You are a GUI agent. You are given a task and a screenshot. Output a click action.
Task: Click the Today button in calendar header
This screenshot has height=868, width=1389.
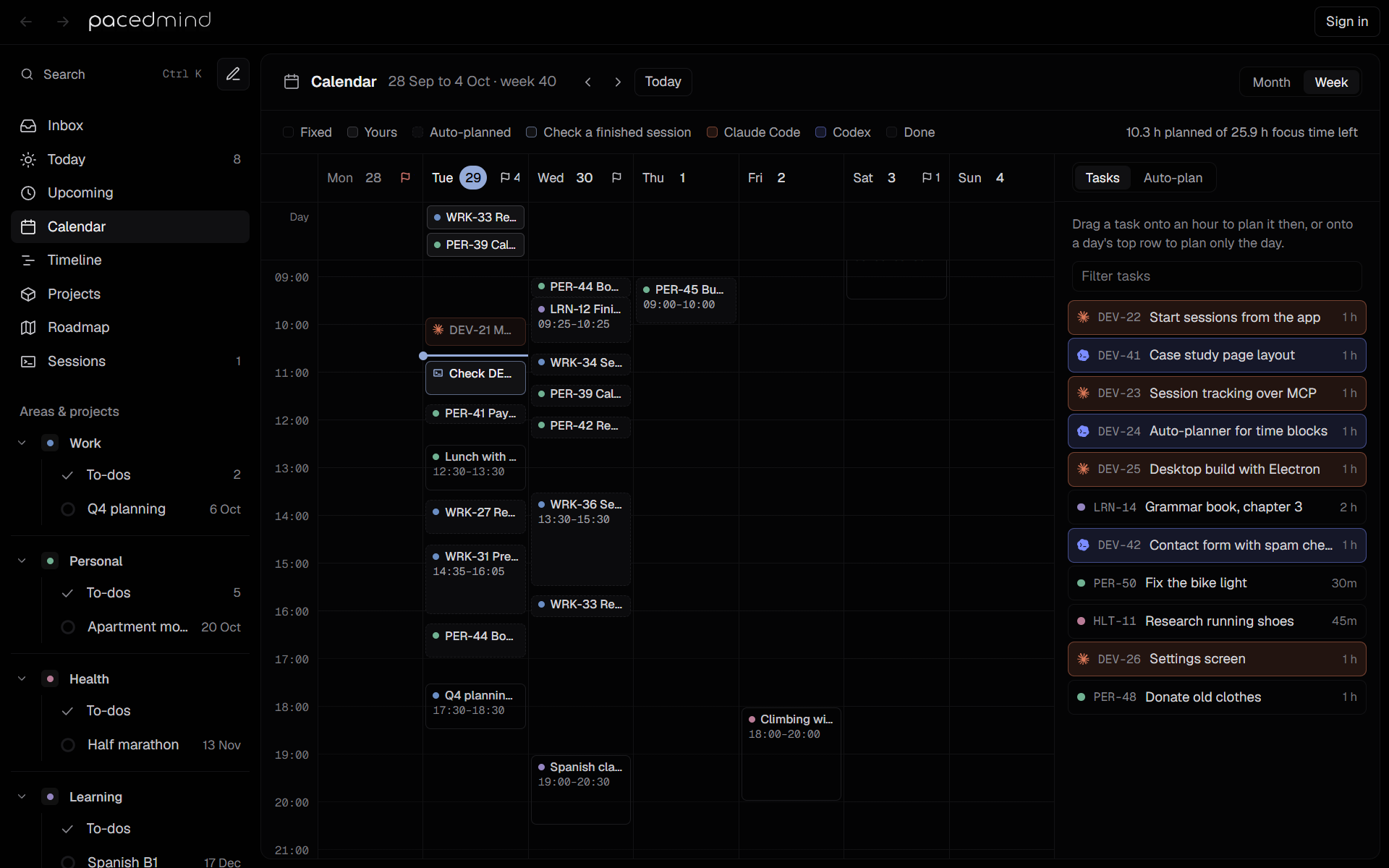(x=663, y=82)
